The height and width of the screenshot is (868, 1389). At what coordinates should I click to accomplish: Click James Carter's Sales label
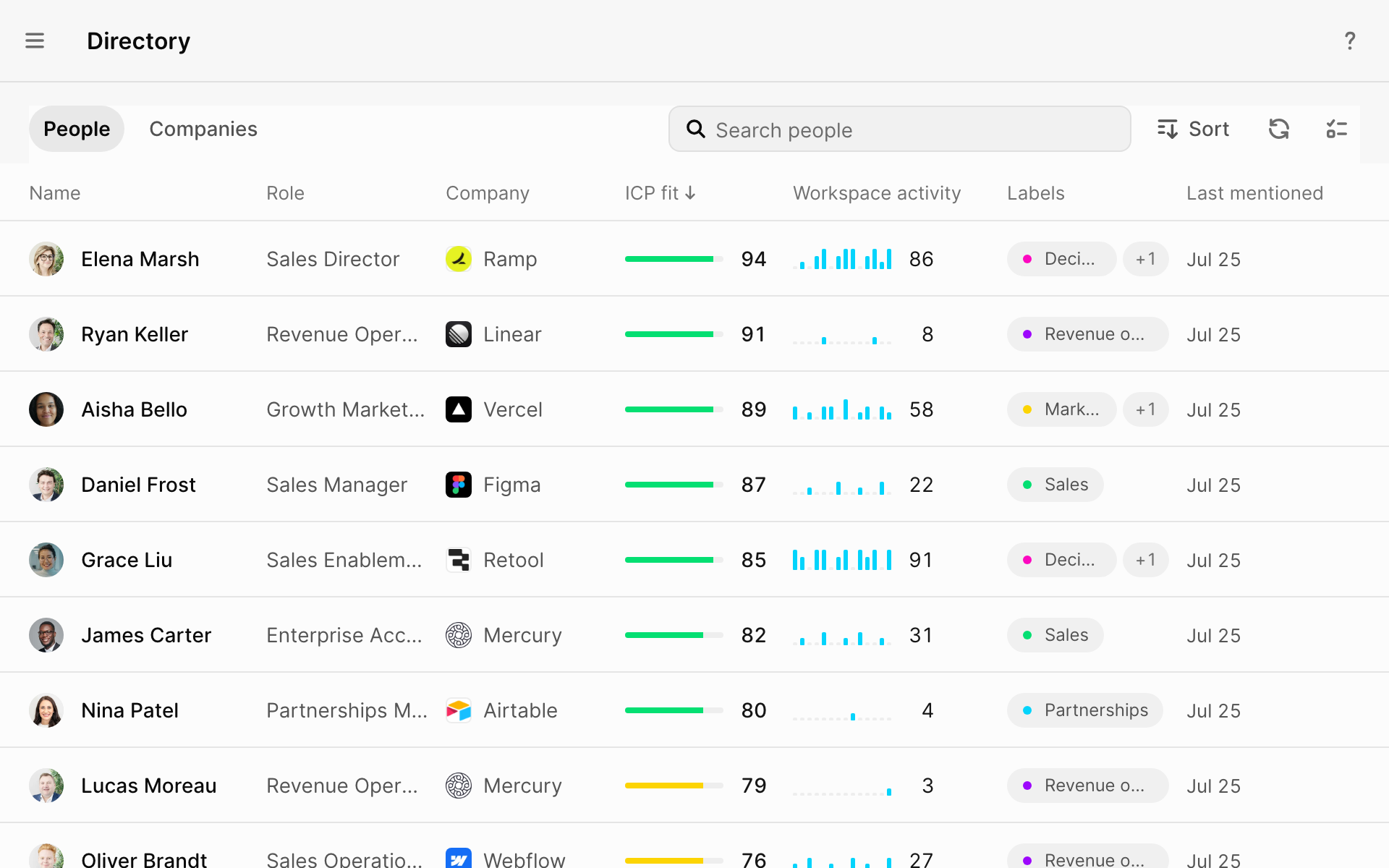point(1055,635)
